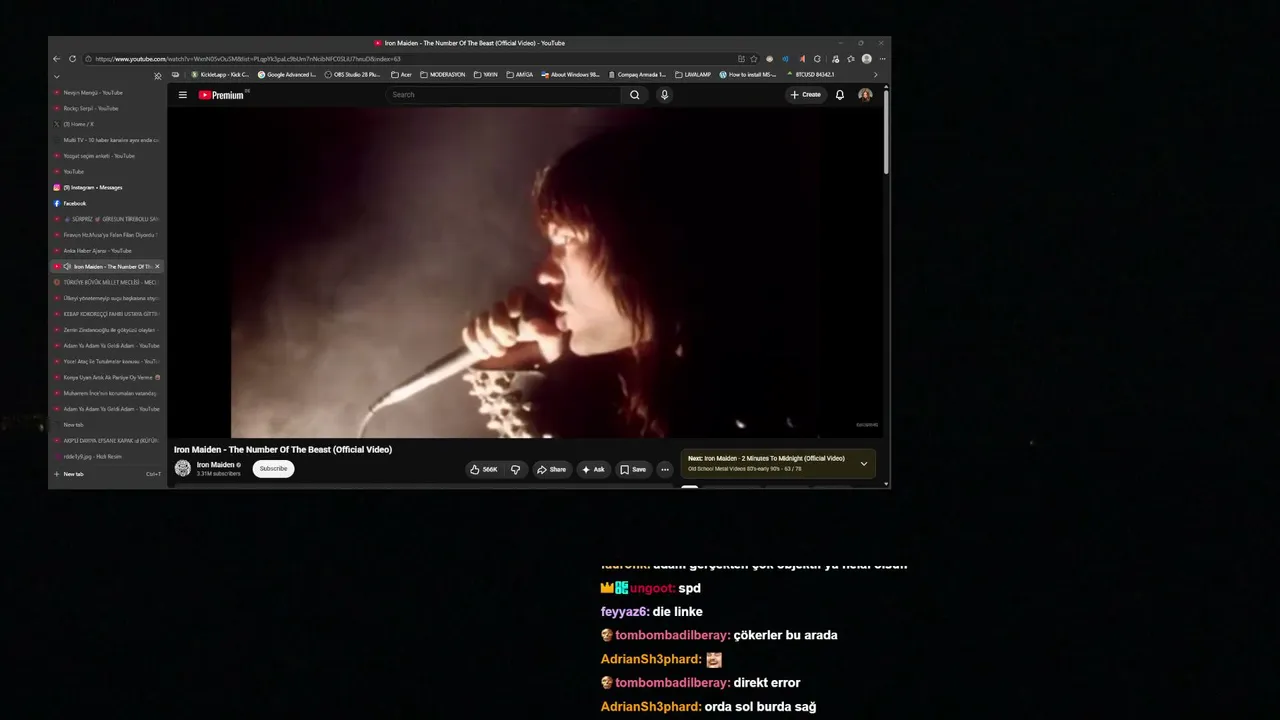Open the MODERASYON bookmarks folder
This screenshot has width=1280, height=720.
[x=443, y=75]
